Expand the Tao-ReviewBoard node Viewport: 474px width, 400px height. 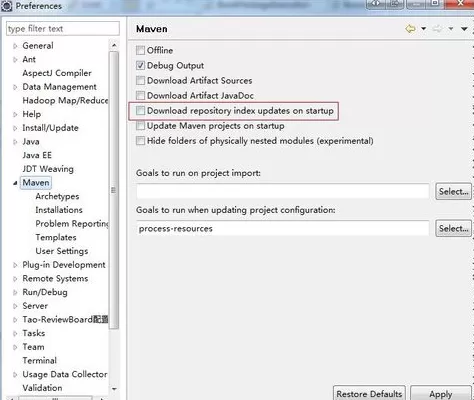(x=15, y=320)
